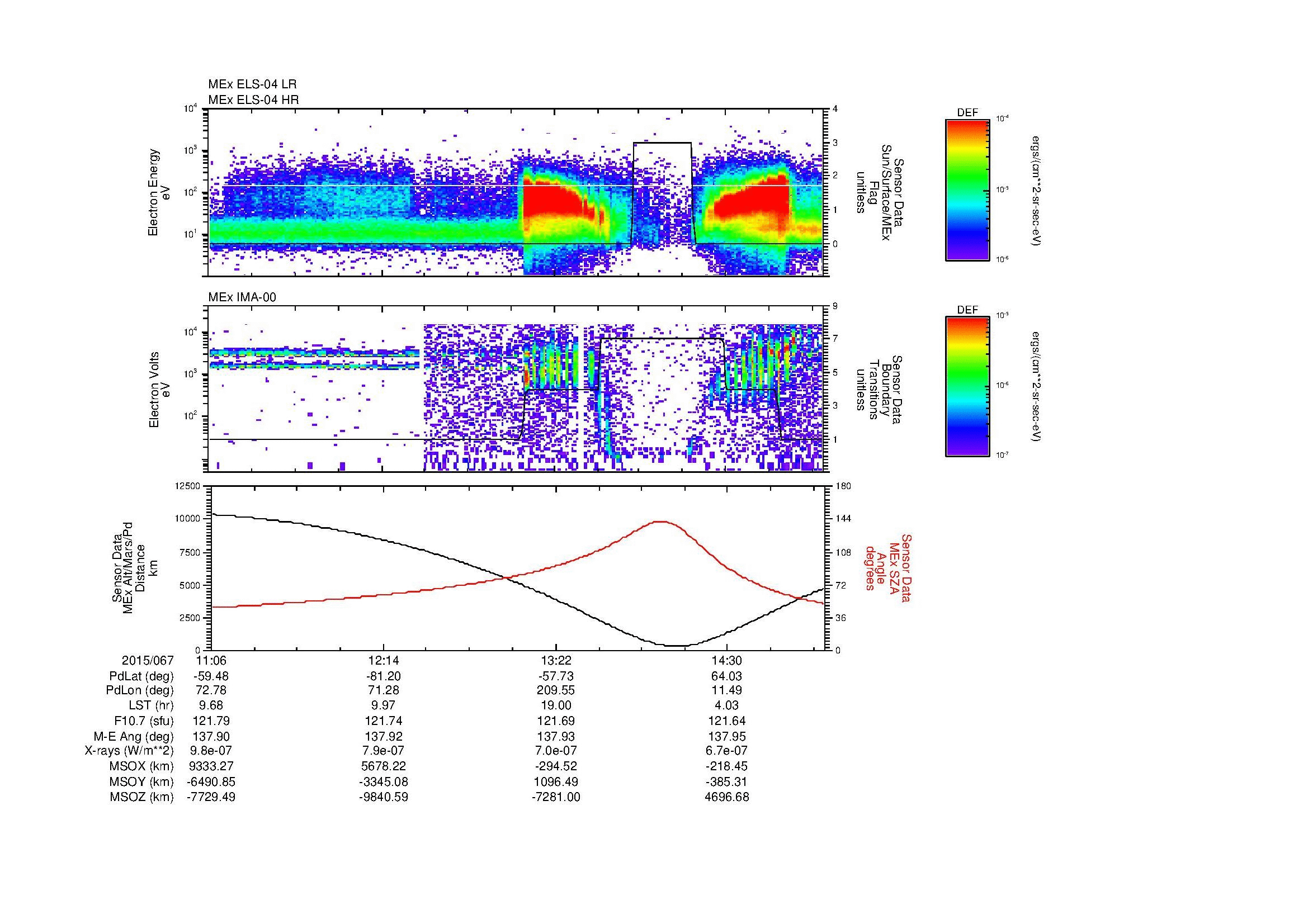The height and width of the screenshot is (924, 1308).
Task: Click the top DEF color bar
Action: [x=967, y=190]
